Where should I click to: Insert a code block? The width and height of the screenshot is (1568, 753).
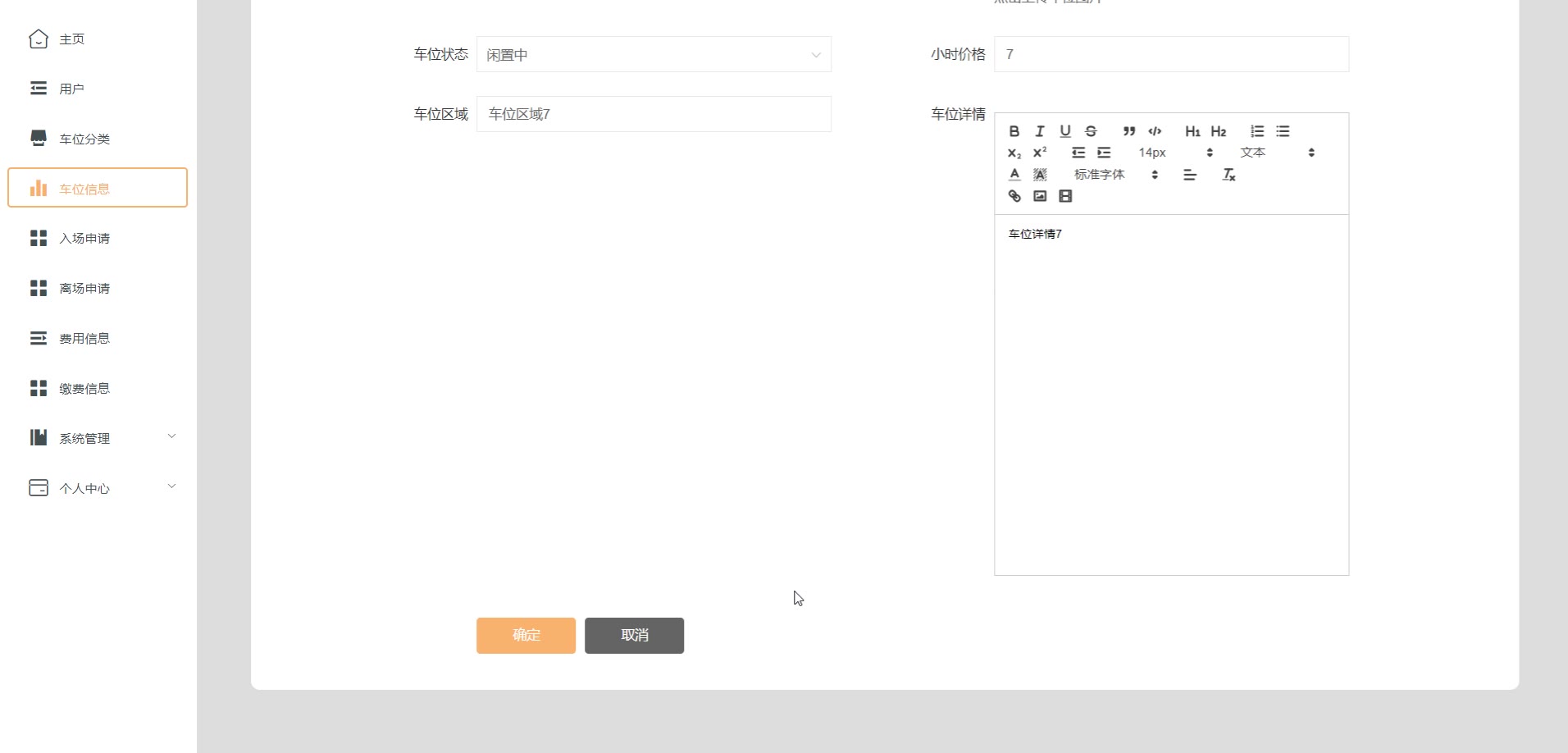pos(1155,131)
